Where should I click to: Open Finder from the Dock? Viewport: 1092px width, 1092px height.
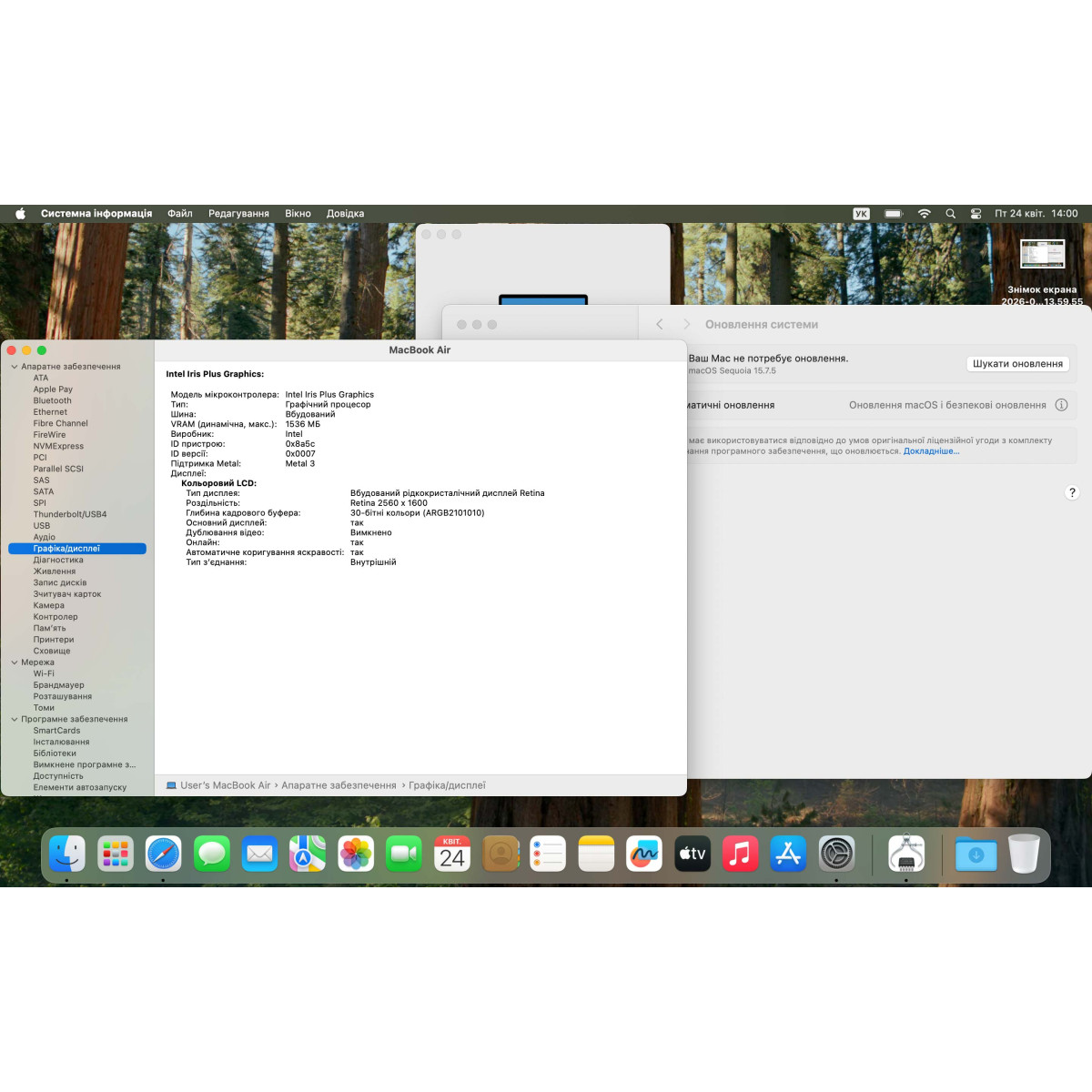[67, 854]
